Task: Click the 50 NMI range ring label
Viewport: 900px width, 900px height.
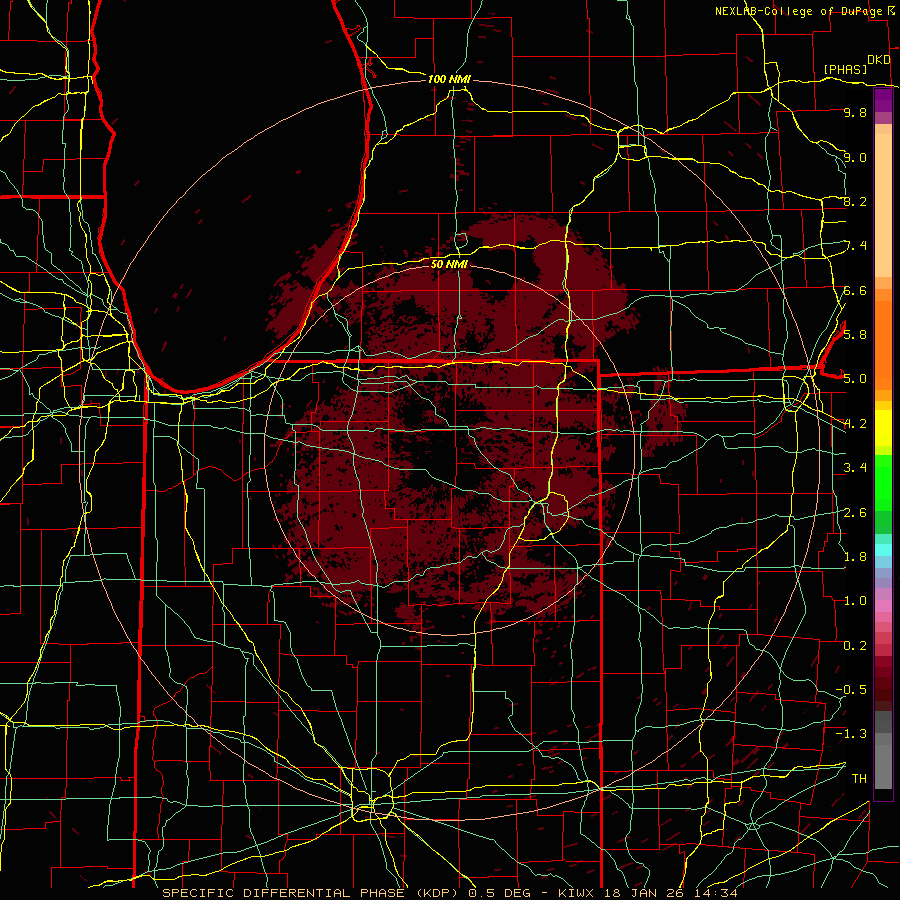Action: [449, 264]
